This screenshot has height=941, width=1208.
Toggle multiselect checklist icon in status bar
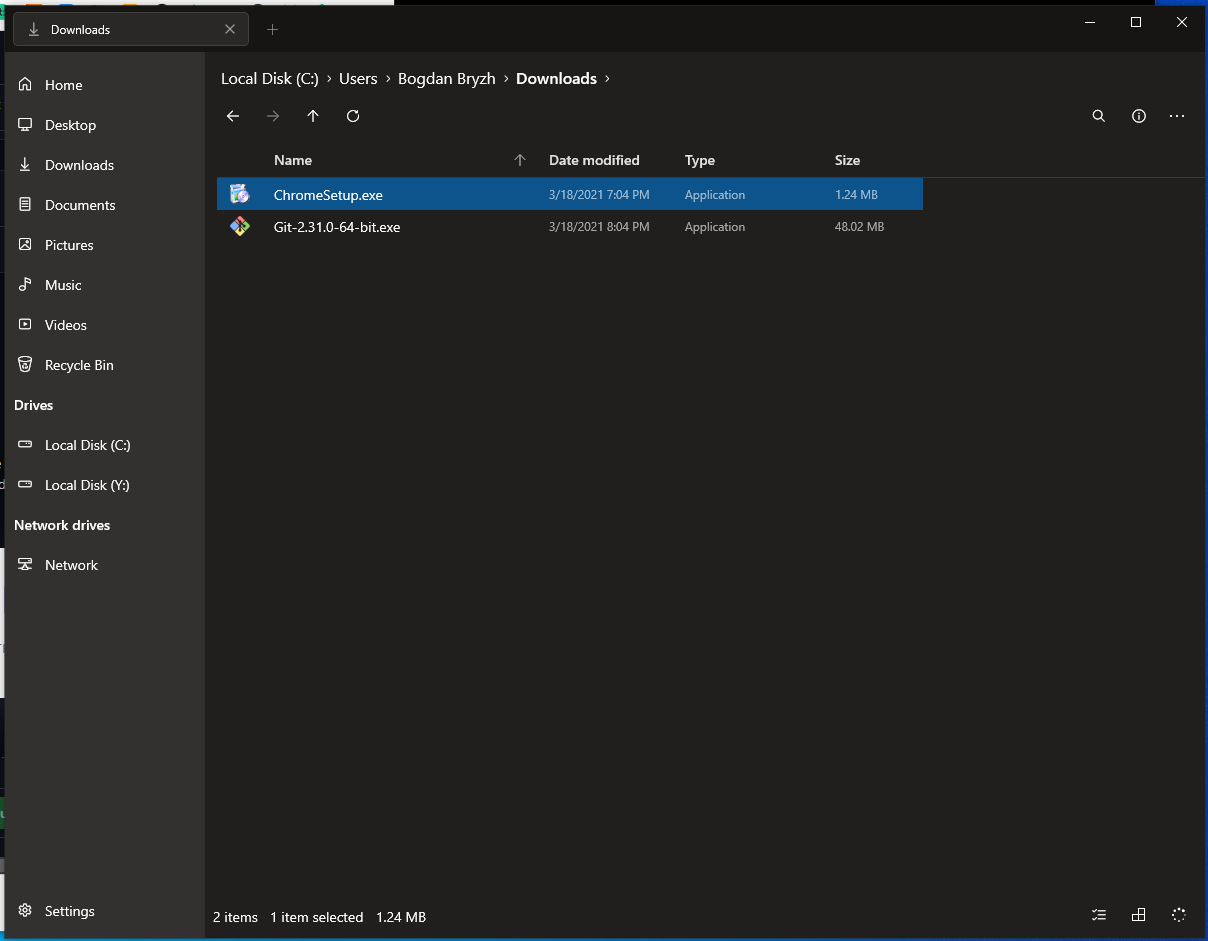click(x=1099, y=915)
